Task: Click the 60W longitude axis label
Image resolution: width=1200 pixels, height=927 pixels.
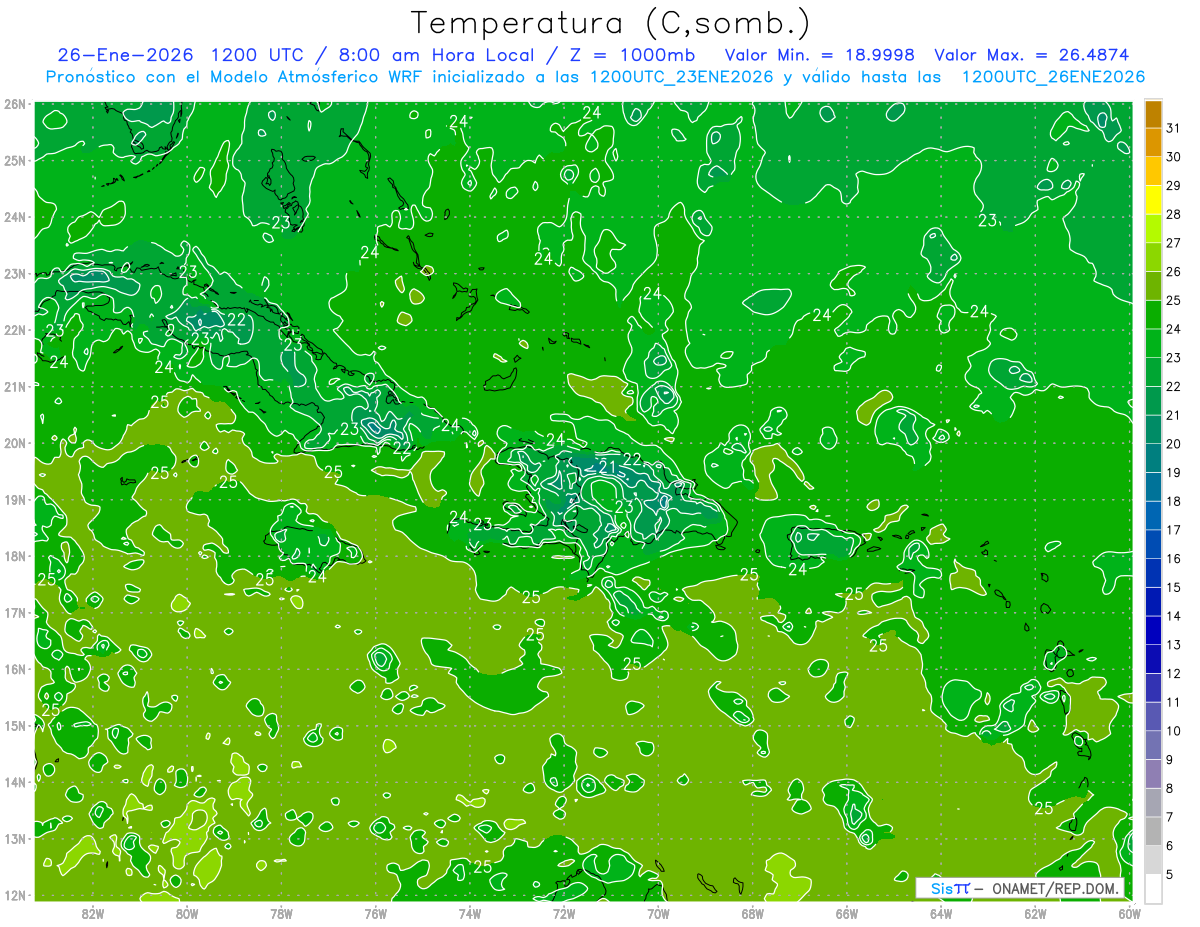Action: (x=1130, y=913)
